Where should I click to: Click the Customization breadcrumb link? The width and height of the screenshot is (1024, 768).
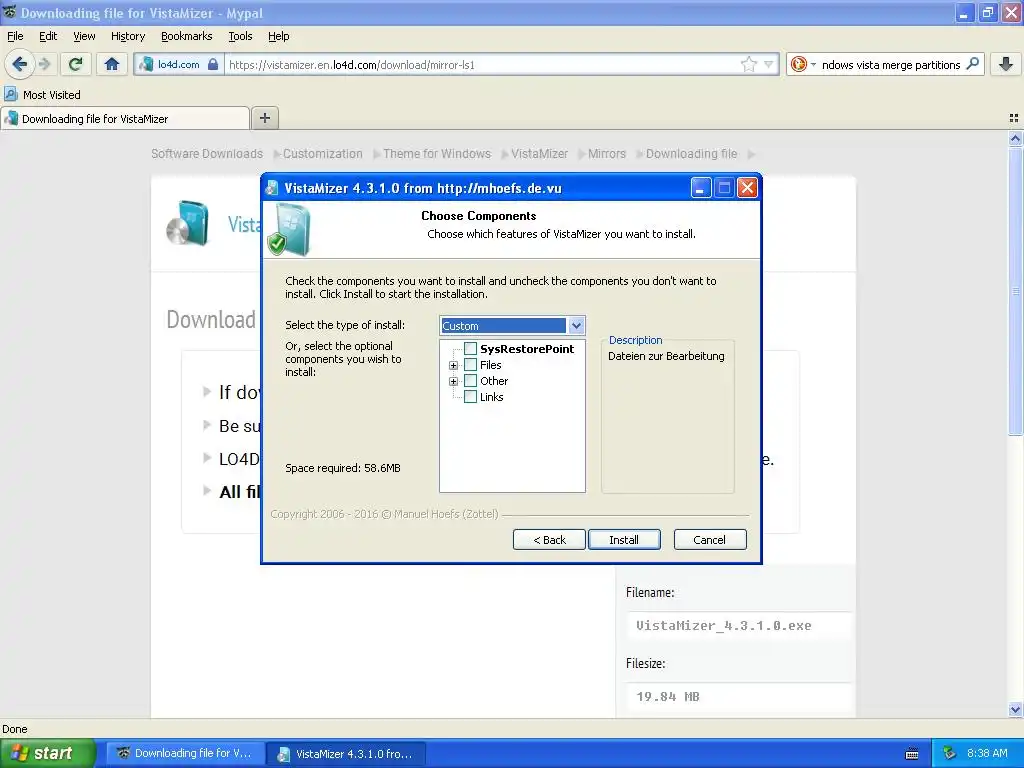(323, 153)
